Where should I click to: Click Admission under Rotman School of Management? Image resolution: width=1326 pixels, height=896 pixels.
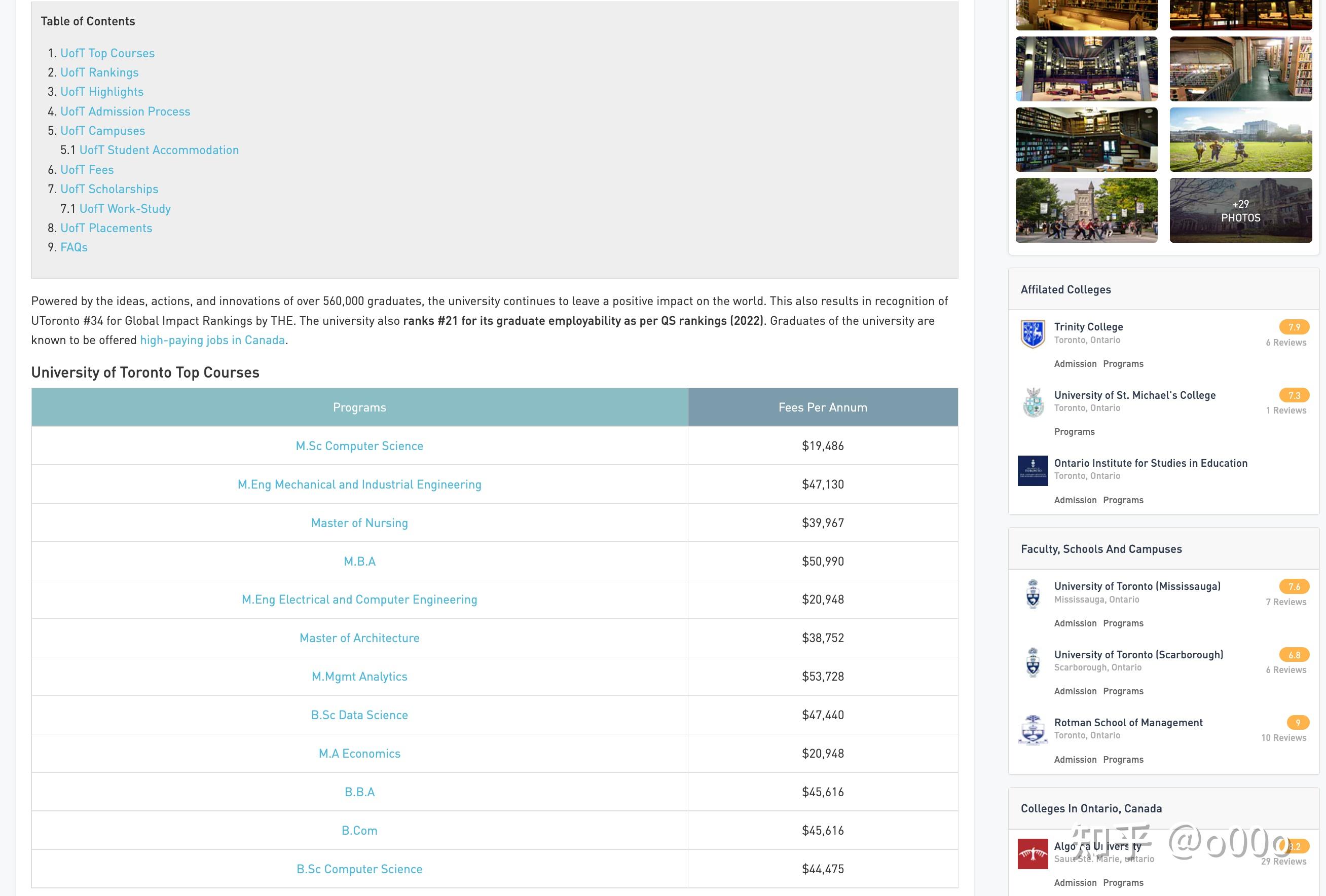1075,760
